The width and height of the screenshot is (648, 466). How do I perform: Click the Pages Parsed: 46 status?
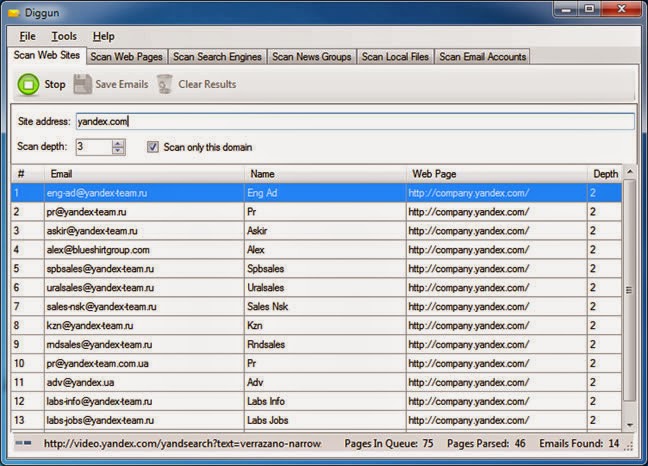tap(486, 444)
